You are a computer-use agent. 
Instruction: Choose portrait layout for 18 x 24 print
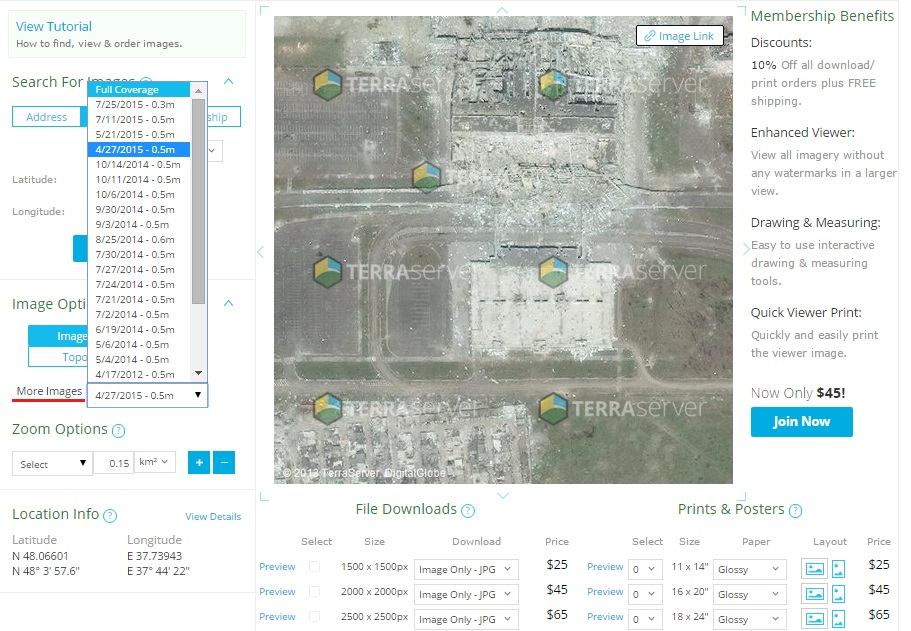[x=838, y=619]
